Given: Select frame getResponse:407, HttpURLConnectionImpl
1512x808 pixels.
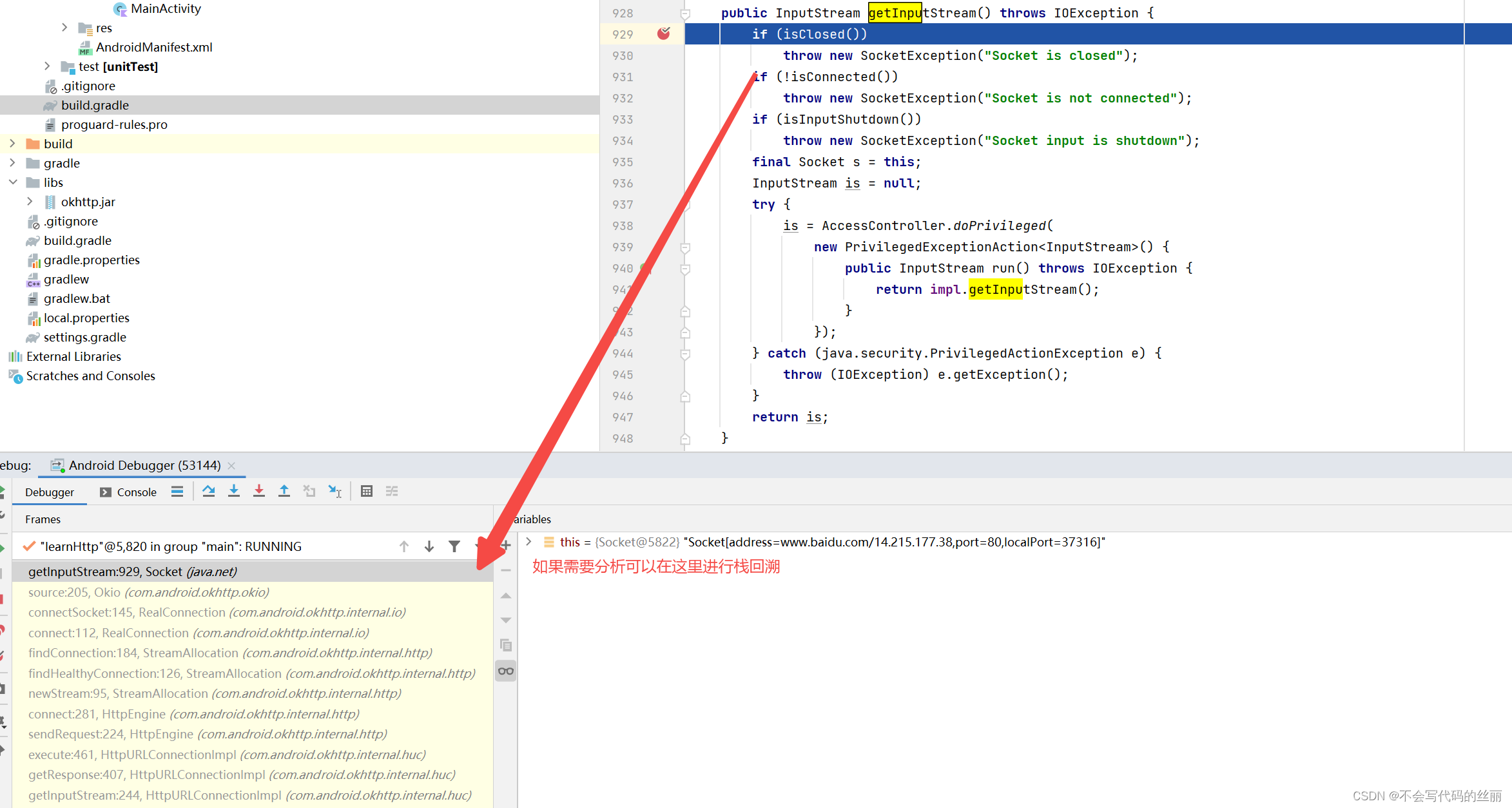Looking at the screenshot, I should [253, 774].
